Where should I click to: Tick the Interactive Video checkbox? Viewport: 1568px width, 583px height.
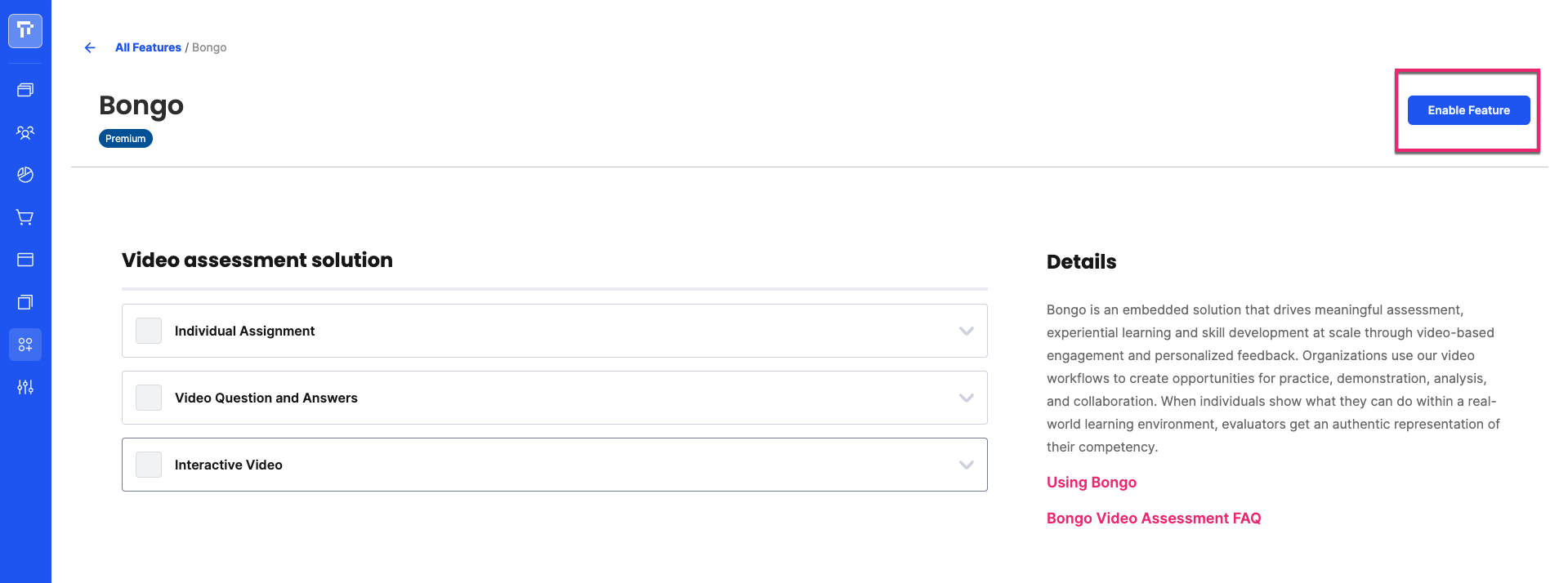point(149,465)
